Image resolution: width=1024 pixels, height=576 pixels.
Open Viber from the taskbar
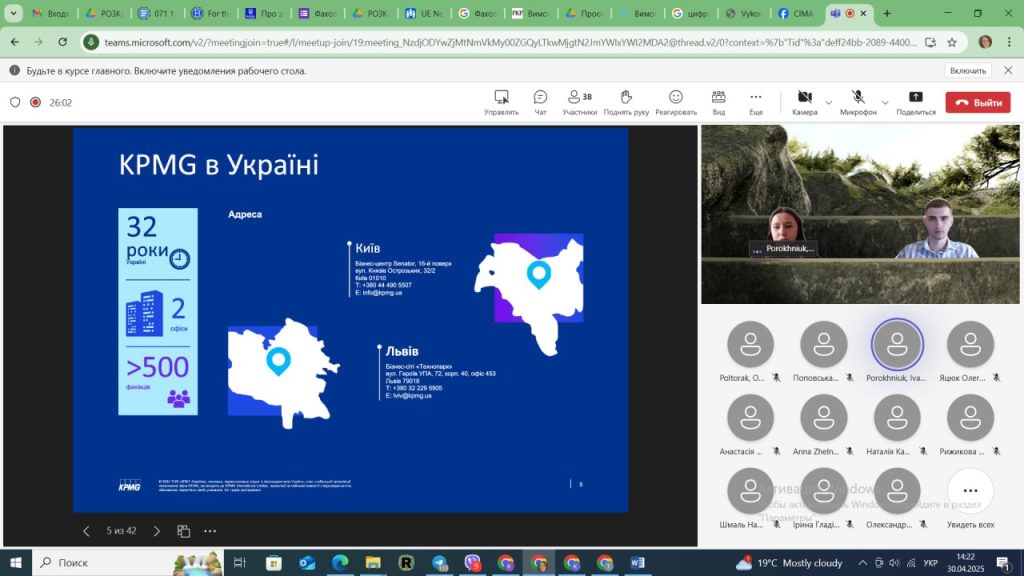coord(473,562)
